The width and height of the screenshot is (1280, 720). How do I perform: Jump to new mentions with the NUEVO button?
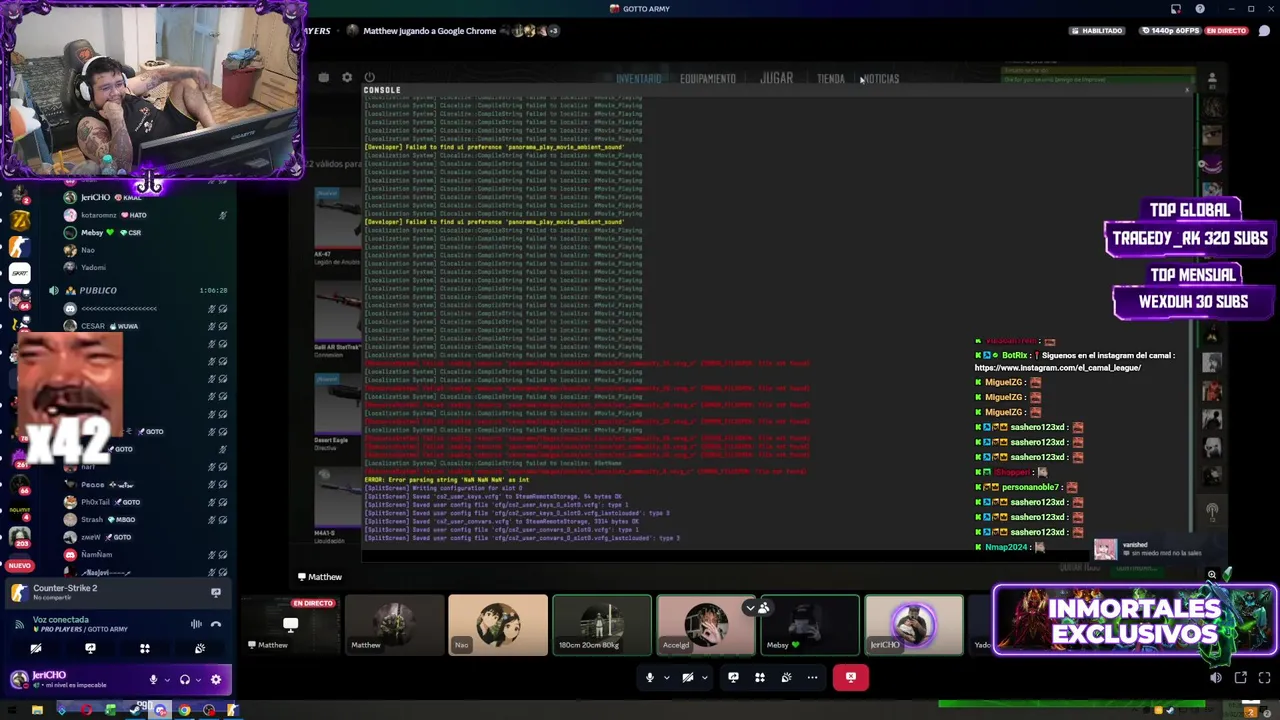(x=19, y=566)
